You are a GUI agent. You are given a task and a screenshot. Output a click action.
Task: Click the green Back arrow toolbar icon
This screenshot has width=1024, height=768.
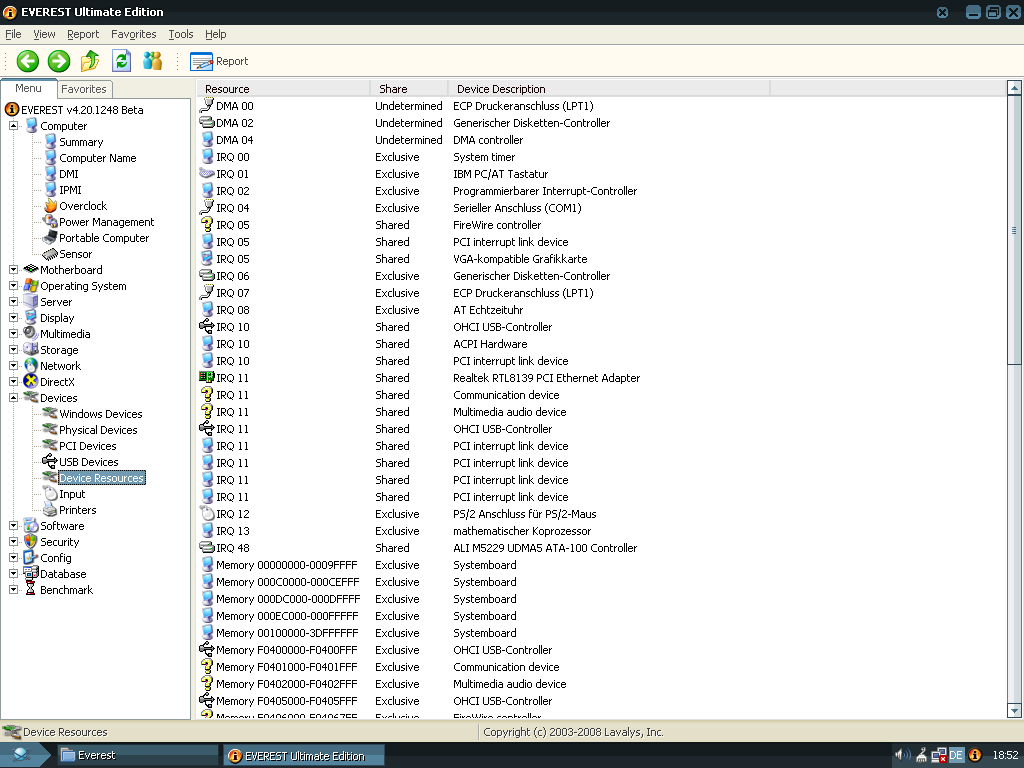28,61
